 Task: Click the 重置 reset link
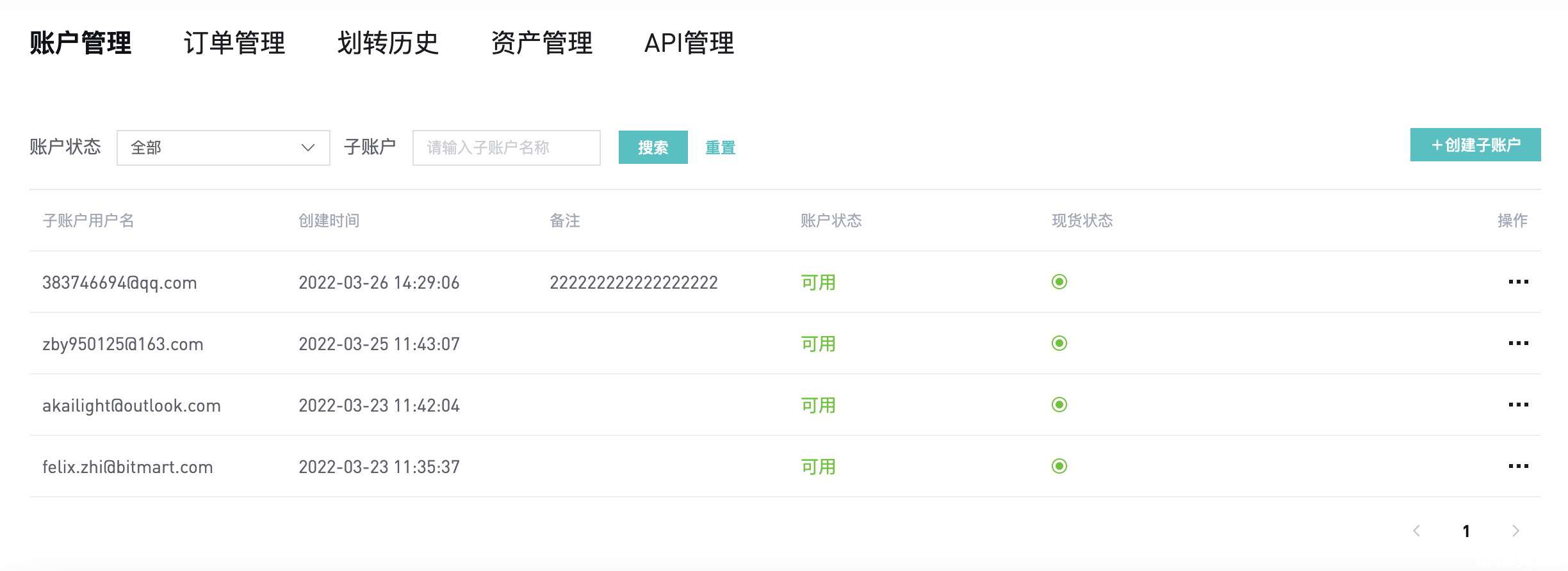[x=720, y=148]
